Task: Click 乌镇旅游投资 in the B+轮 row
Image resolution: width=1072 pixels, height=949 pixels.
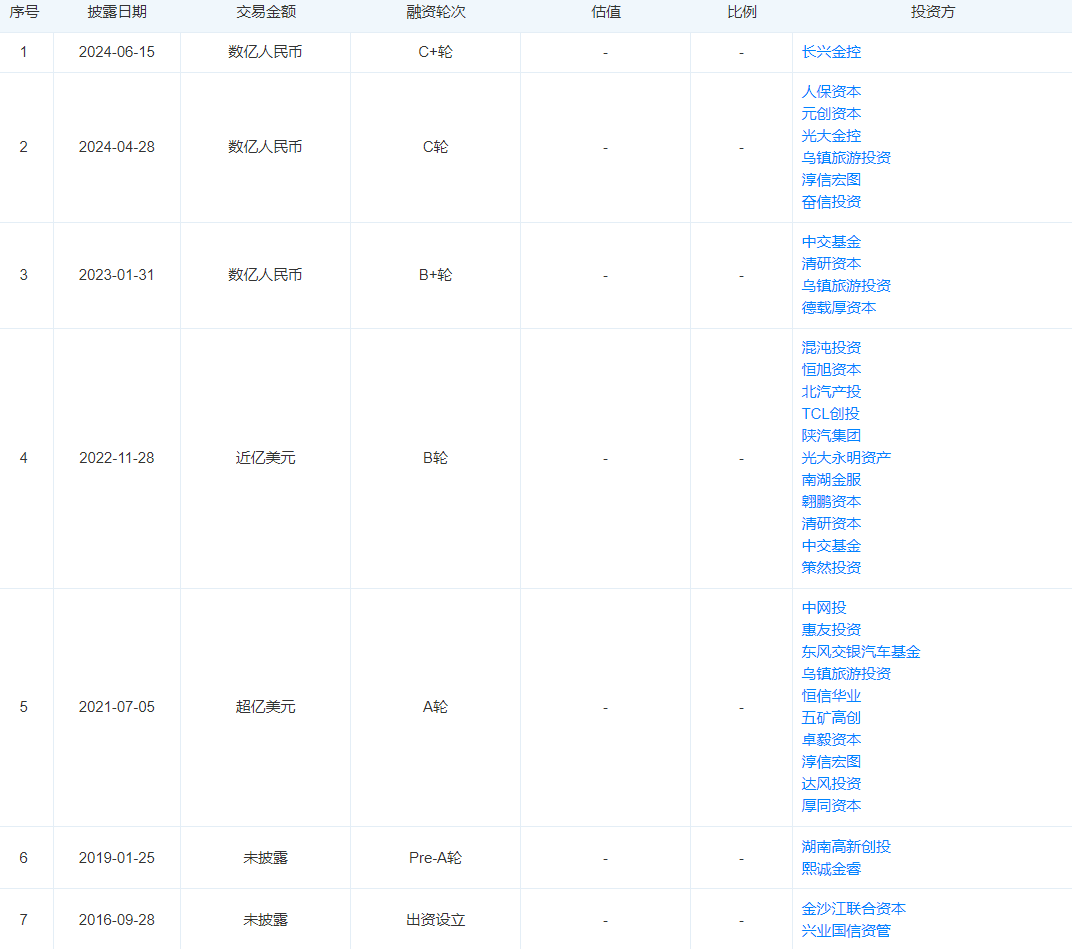Action: [846, 286]
